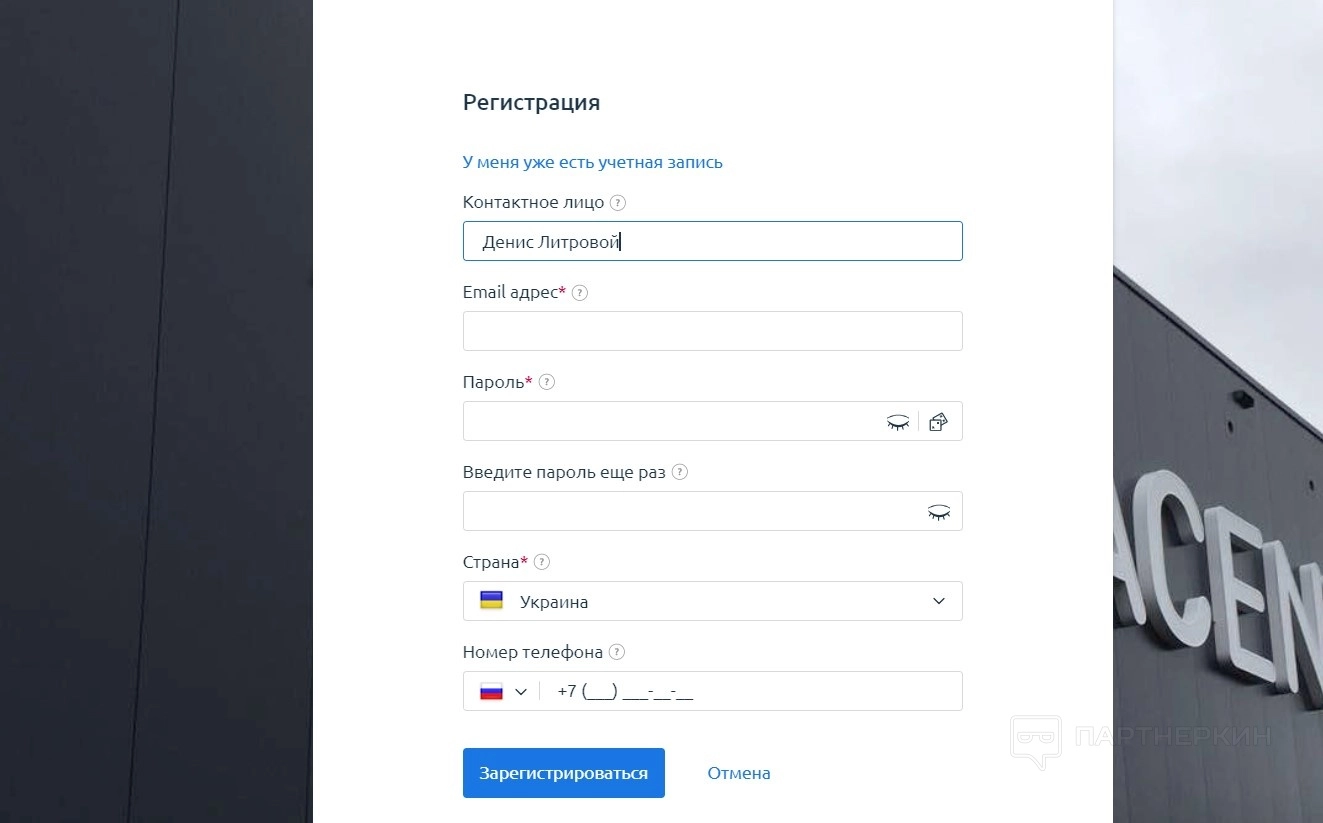Viewport: 1323px width, 823px height.
Task: Click help icon beside Номер телефона
Action: coord(617,652)
